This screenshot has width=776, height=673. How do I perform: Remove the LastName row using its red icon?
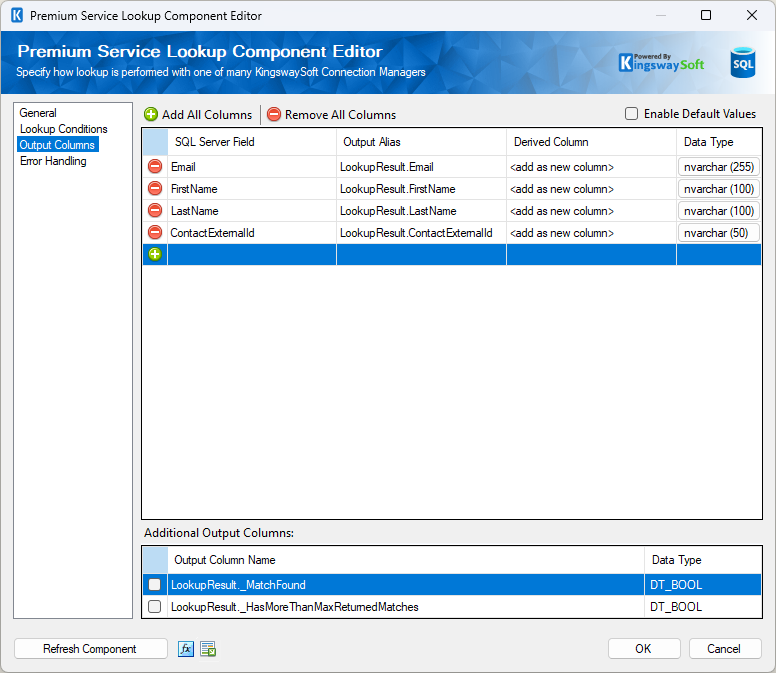tap(155, 210)
